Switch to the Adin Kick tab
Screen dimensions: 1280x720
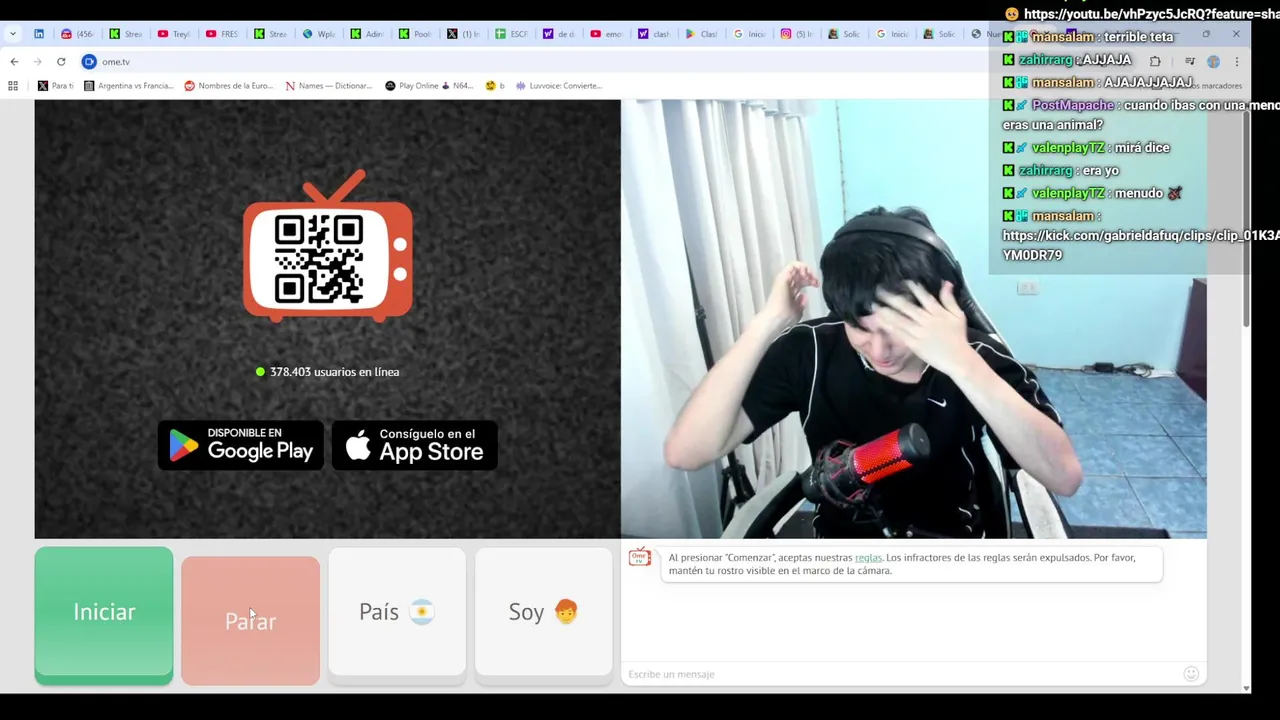366,34
